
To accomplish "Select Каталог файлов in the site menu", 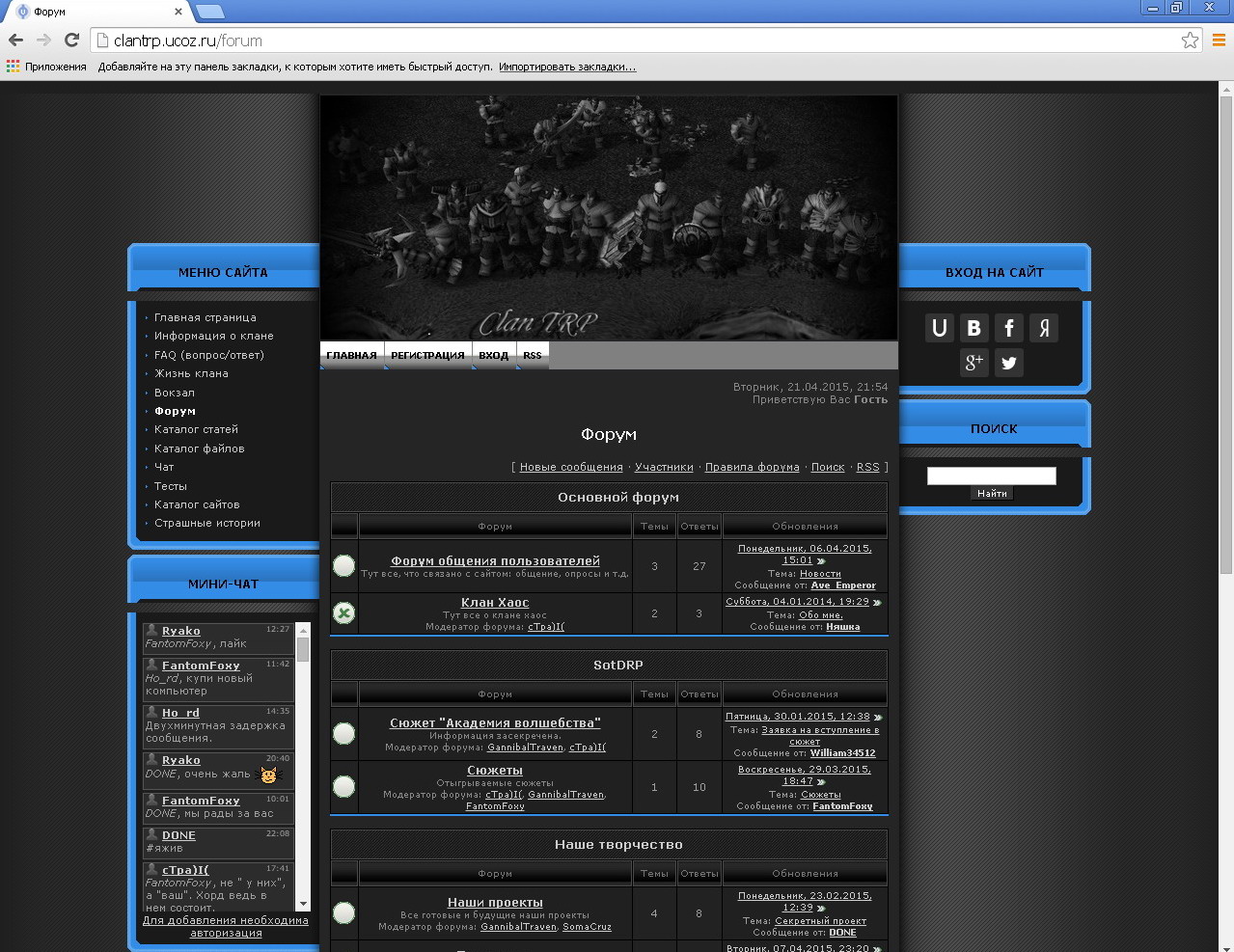I will [199, 449].
